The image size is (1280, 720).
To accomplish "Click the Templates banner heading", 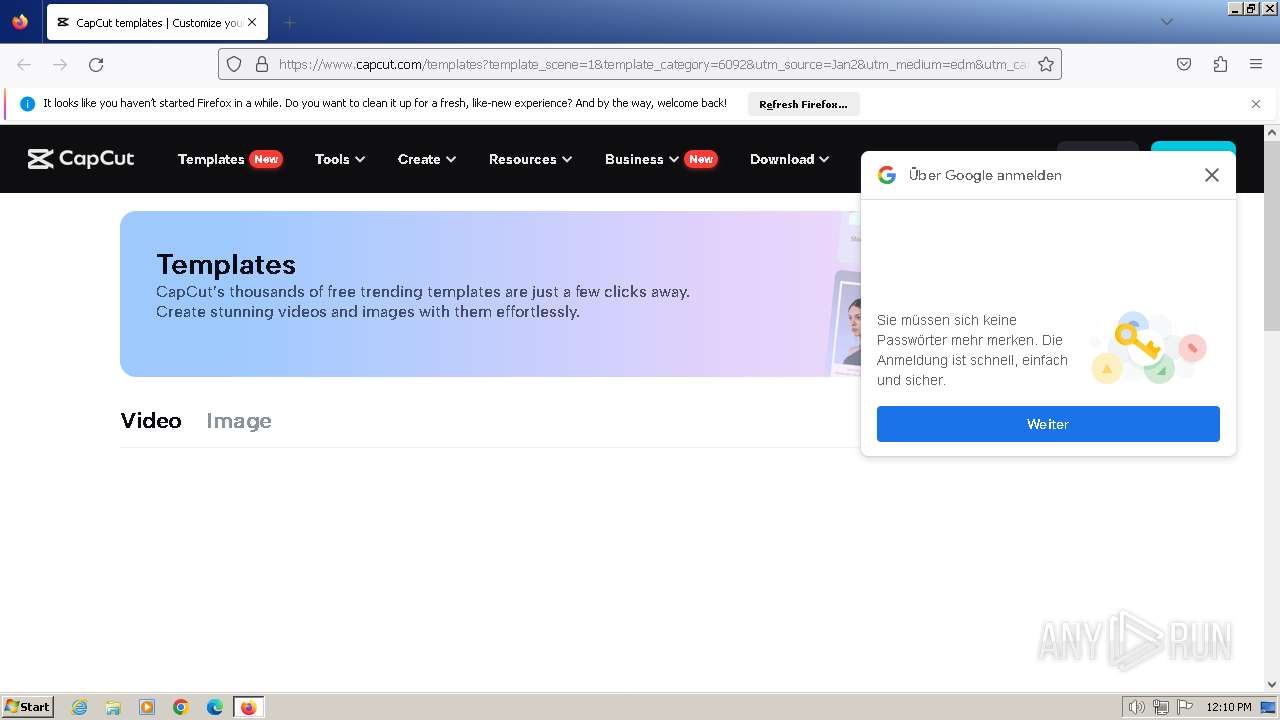I will point(226,264).
